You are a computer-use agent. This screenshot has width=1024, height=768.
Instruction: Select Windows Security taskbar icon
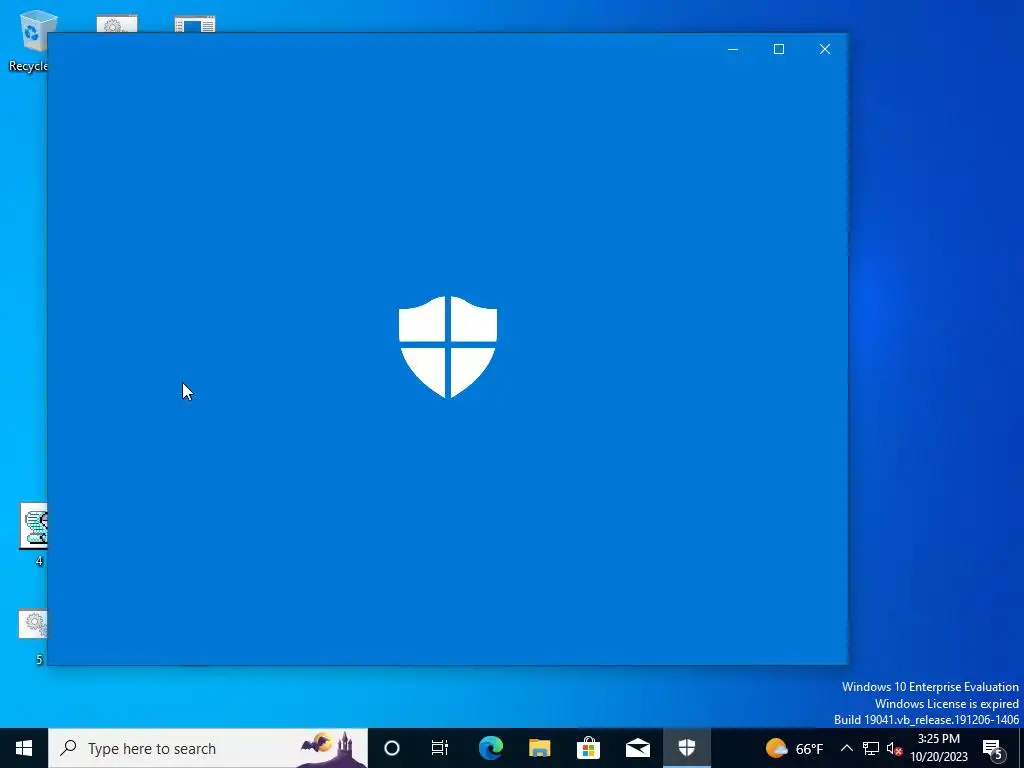click(686, 748)
